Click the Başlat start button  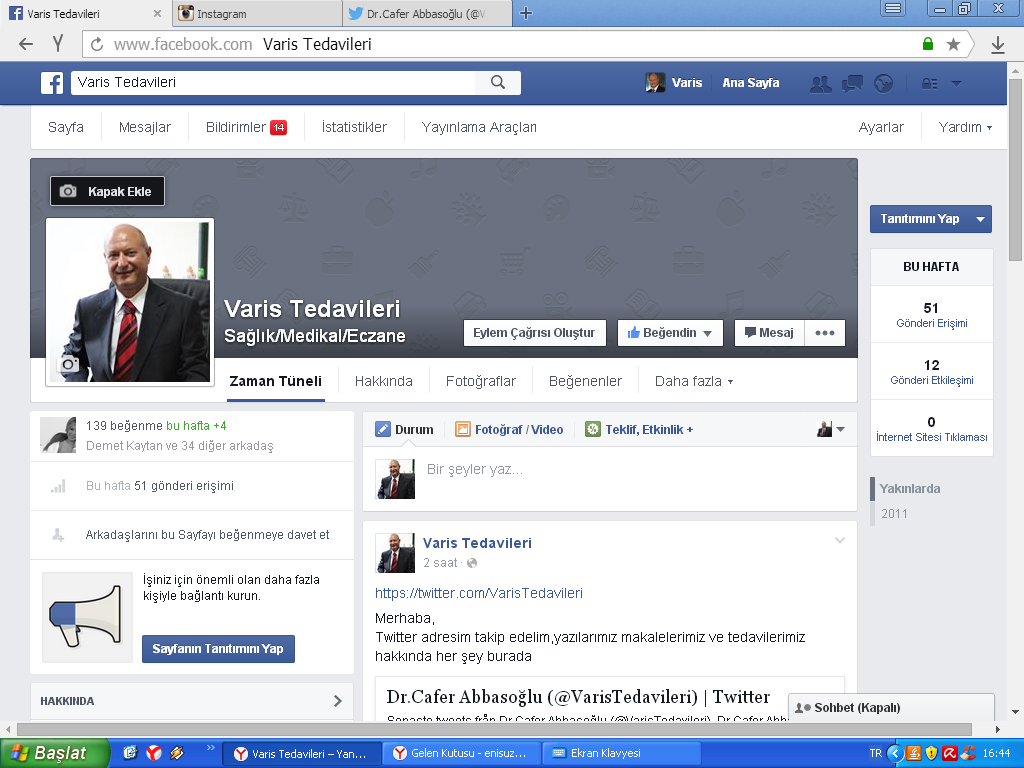click(x=54, y=753)
